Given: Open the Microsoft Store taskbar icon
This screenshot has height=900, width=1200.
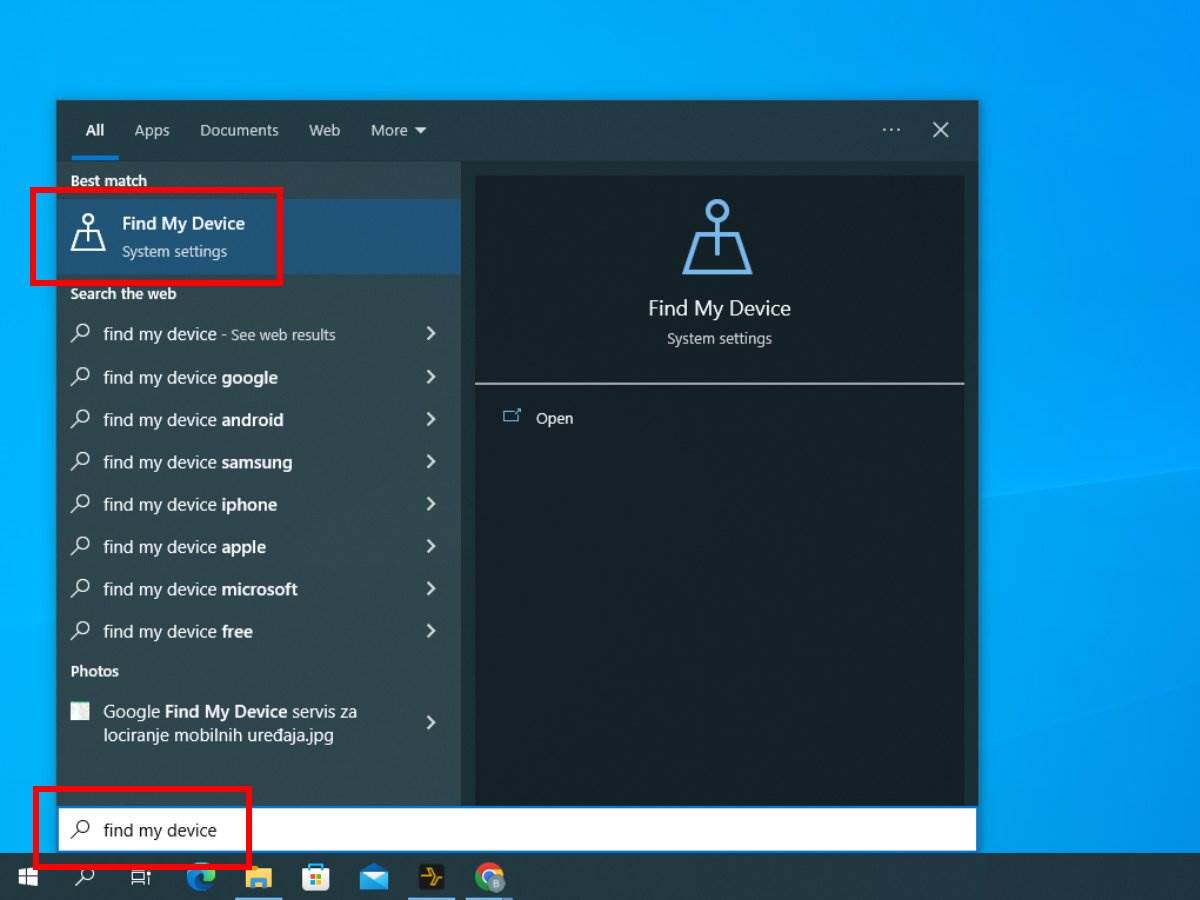Looking at the screenshot, I should (316, 877).
